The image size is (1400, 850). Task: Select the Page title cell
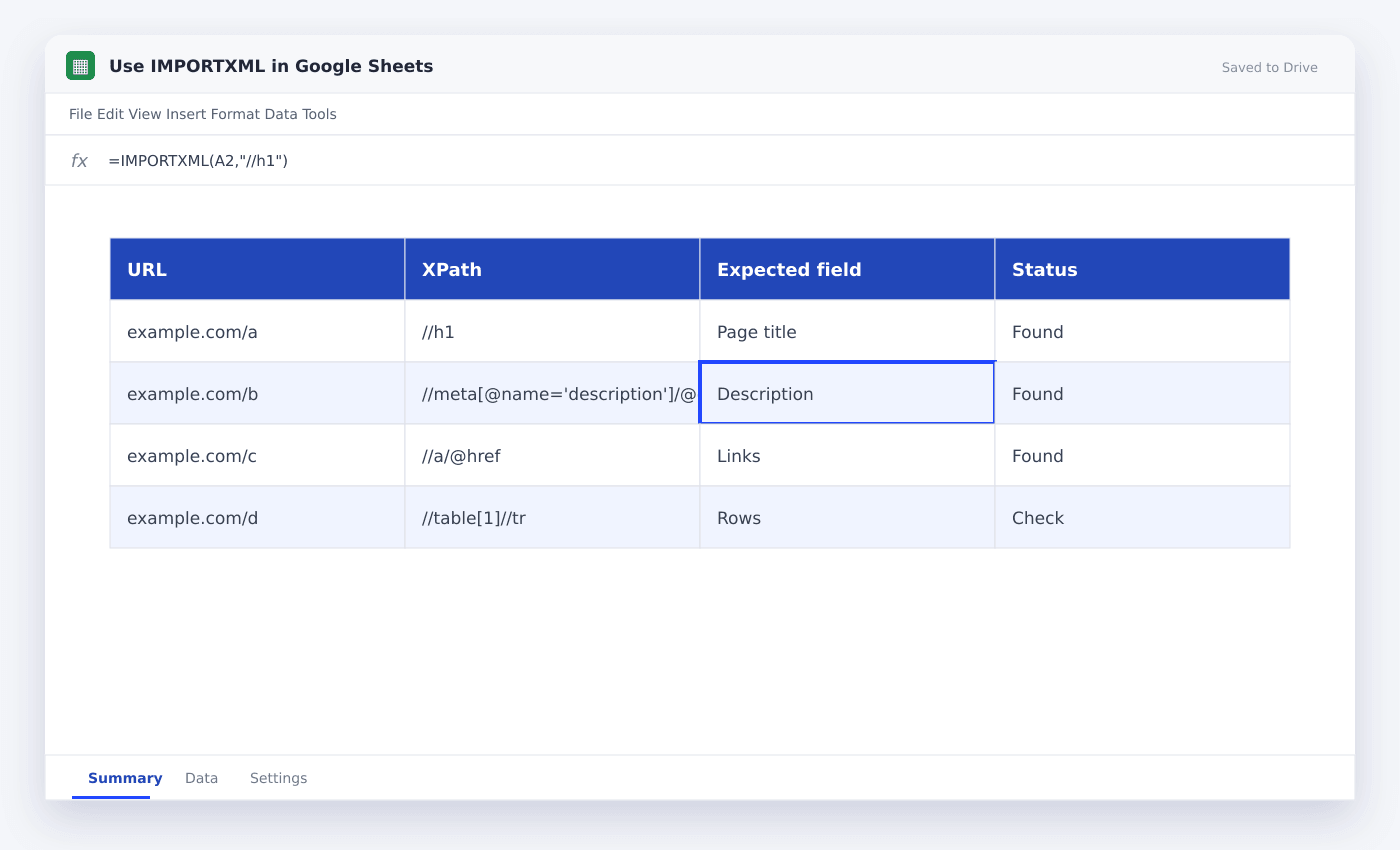(847, 331)
